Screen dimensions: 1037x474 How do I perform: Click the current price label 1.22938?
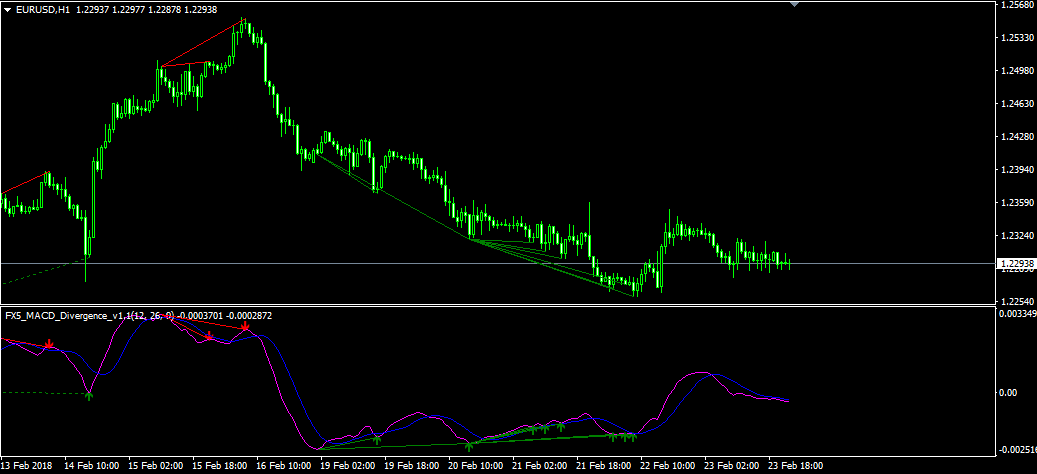[x=1017, y=264]
